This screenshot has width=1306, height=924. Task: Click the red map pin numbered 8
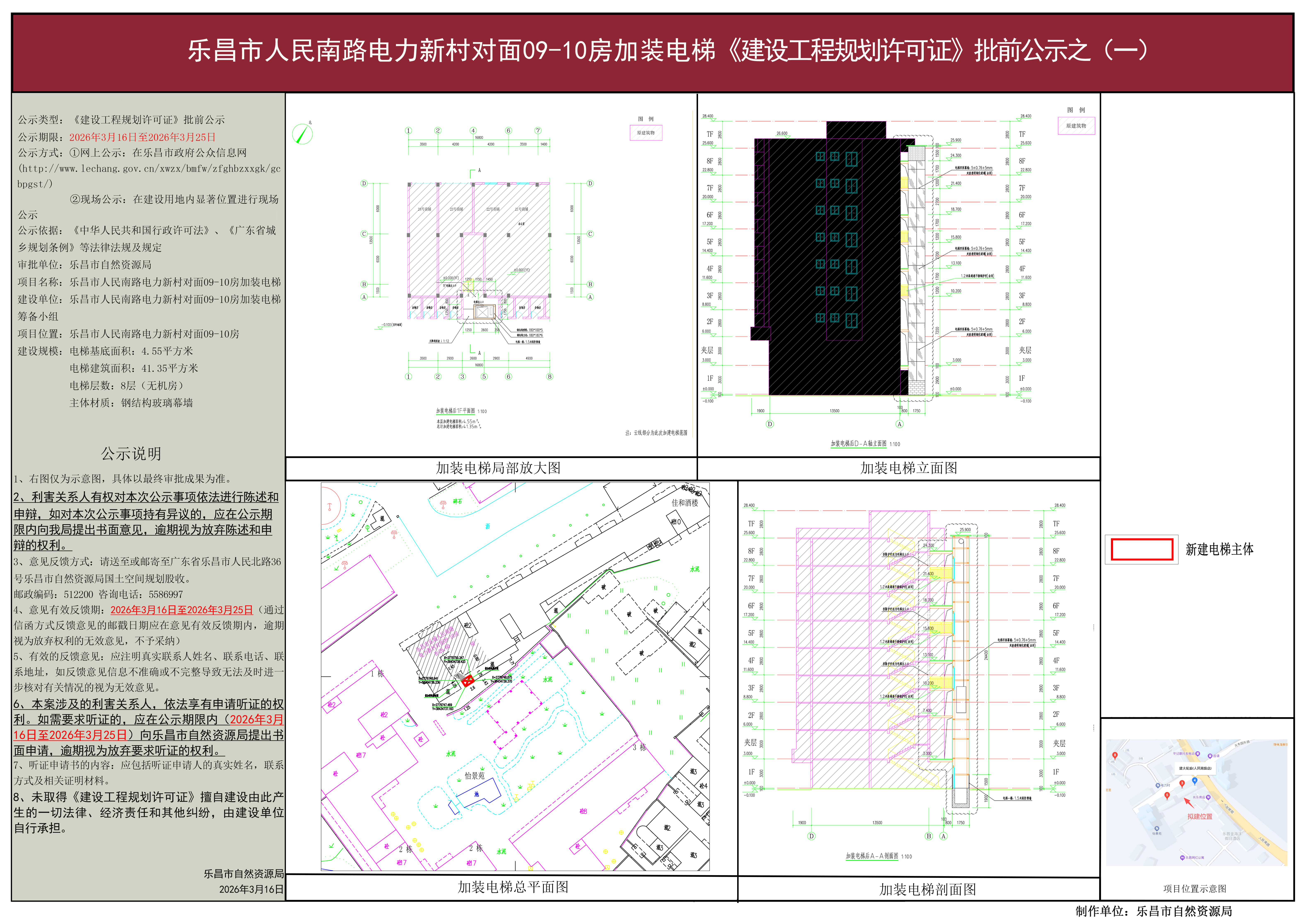pos(1115,755)
